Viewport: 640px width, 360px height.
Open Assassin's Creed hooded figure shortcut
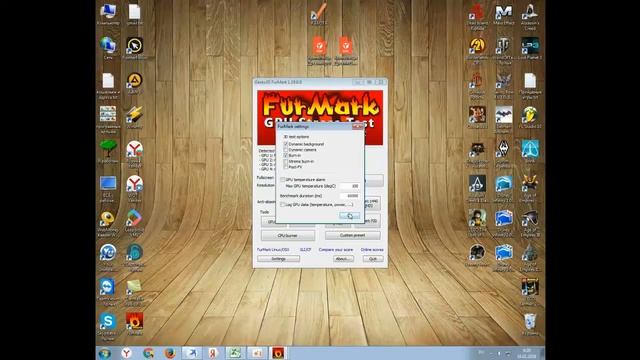coord(530,17)
